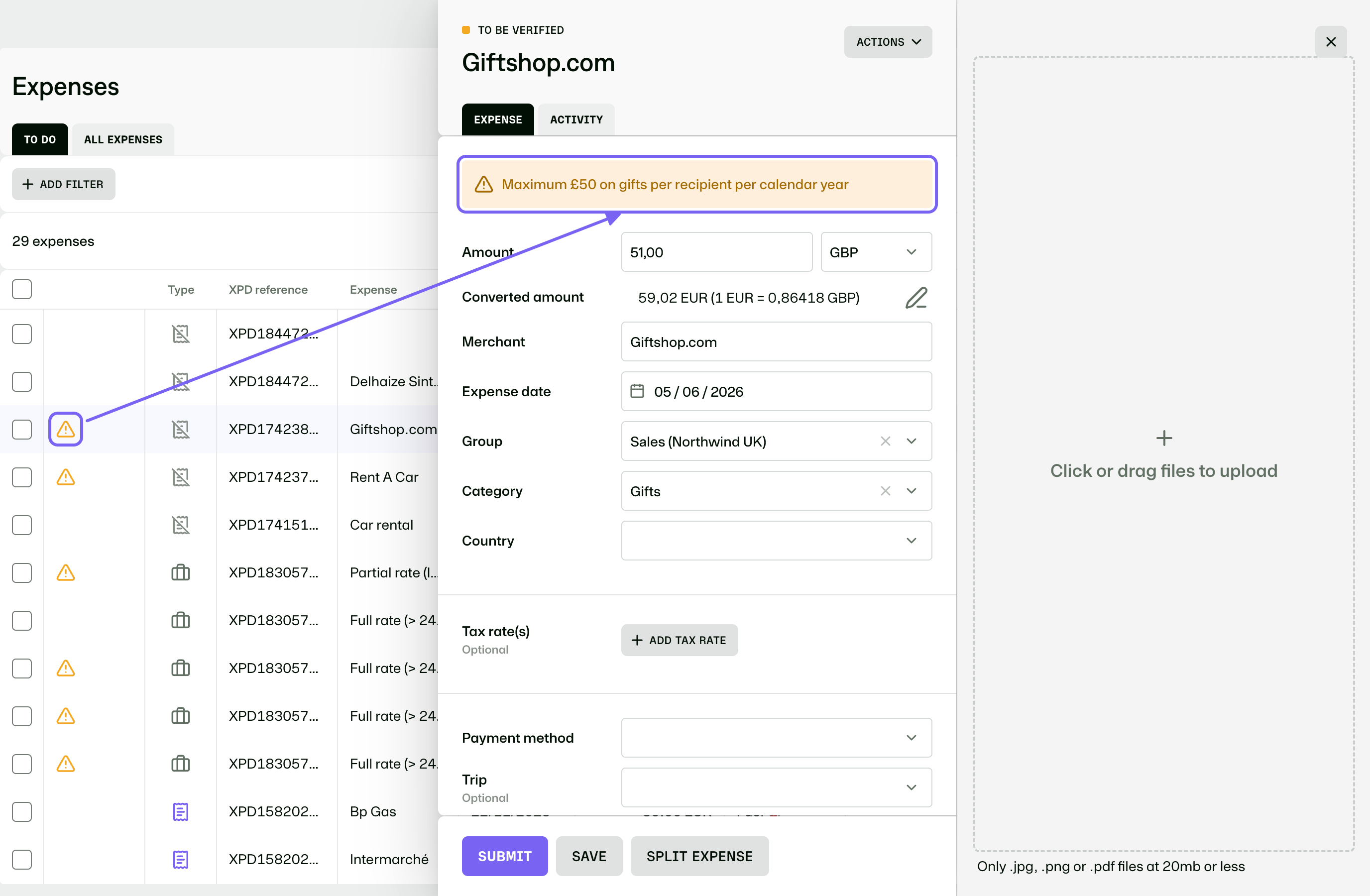1370x896 pixels.
Task: Click the Split Expense button
Action: [699, 856]
